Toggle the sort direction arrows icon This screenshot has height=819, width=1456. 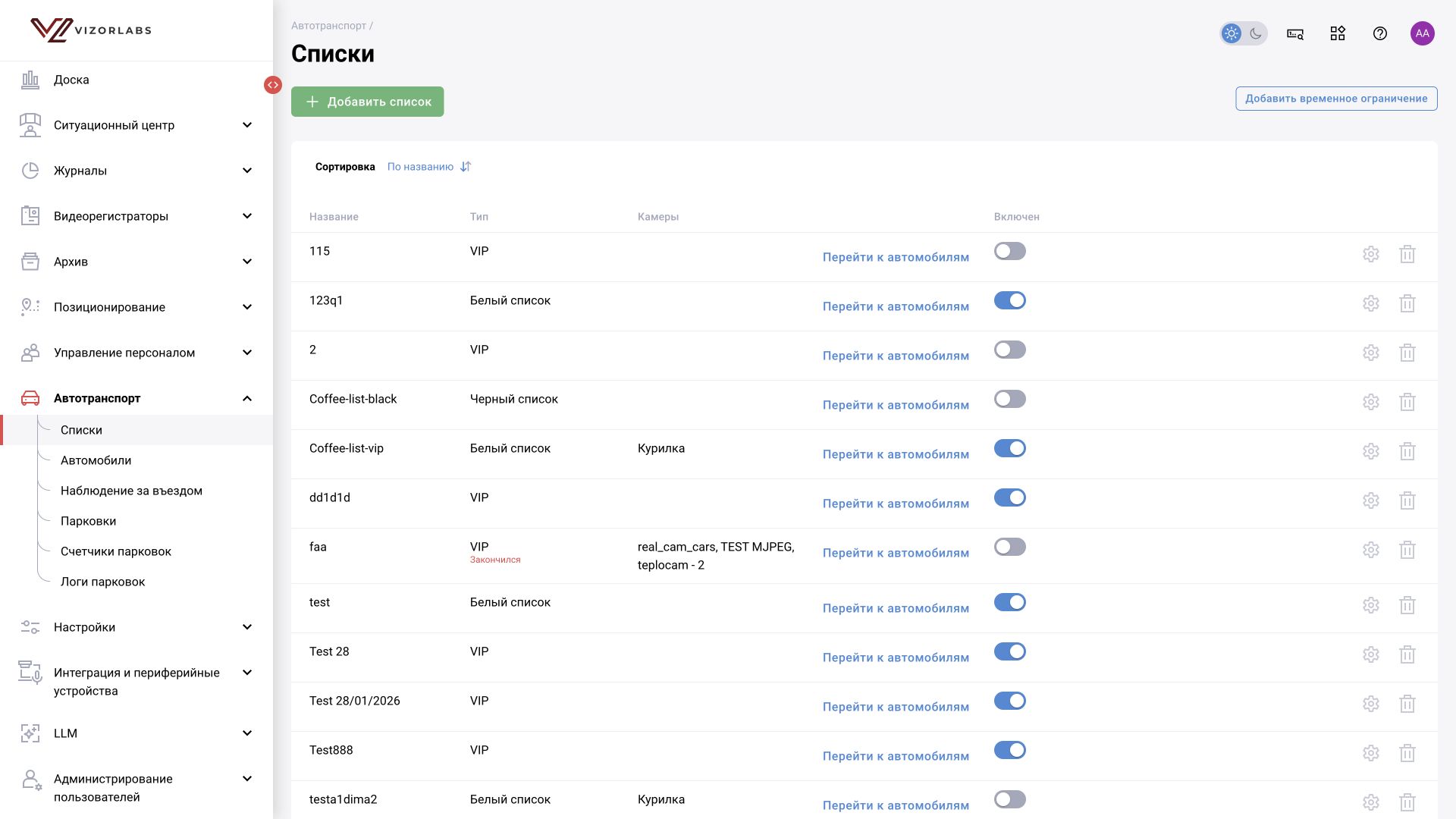pyautogui.click(x=466, y=167)
